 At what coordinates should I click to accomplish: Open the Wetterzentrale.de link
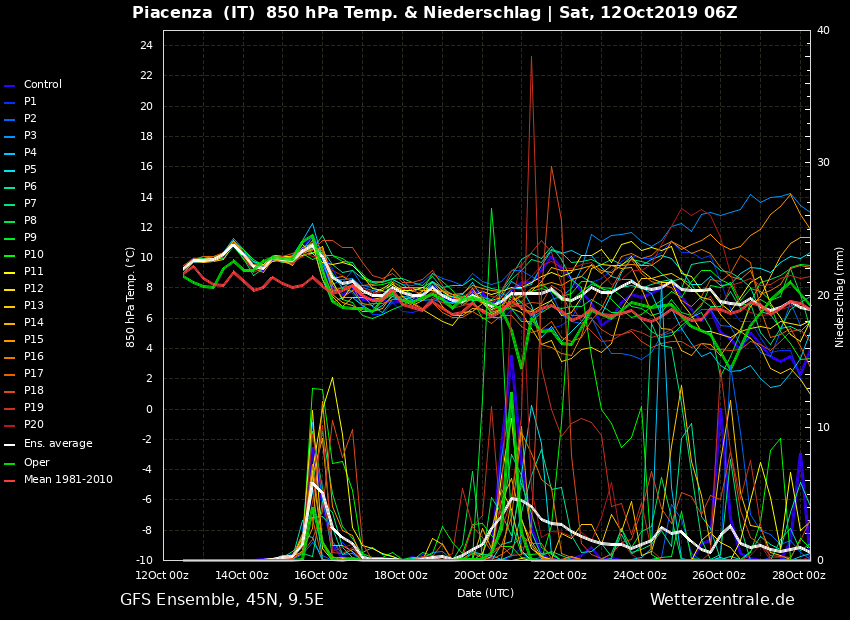click(x=722, y=600)
